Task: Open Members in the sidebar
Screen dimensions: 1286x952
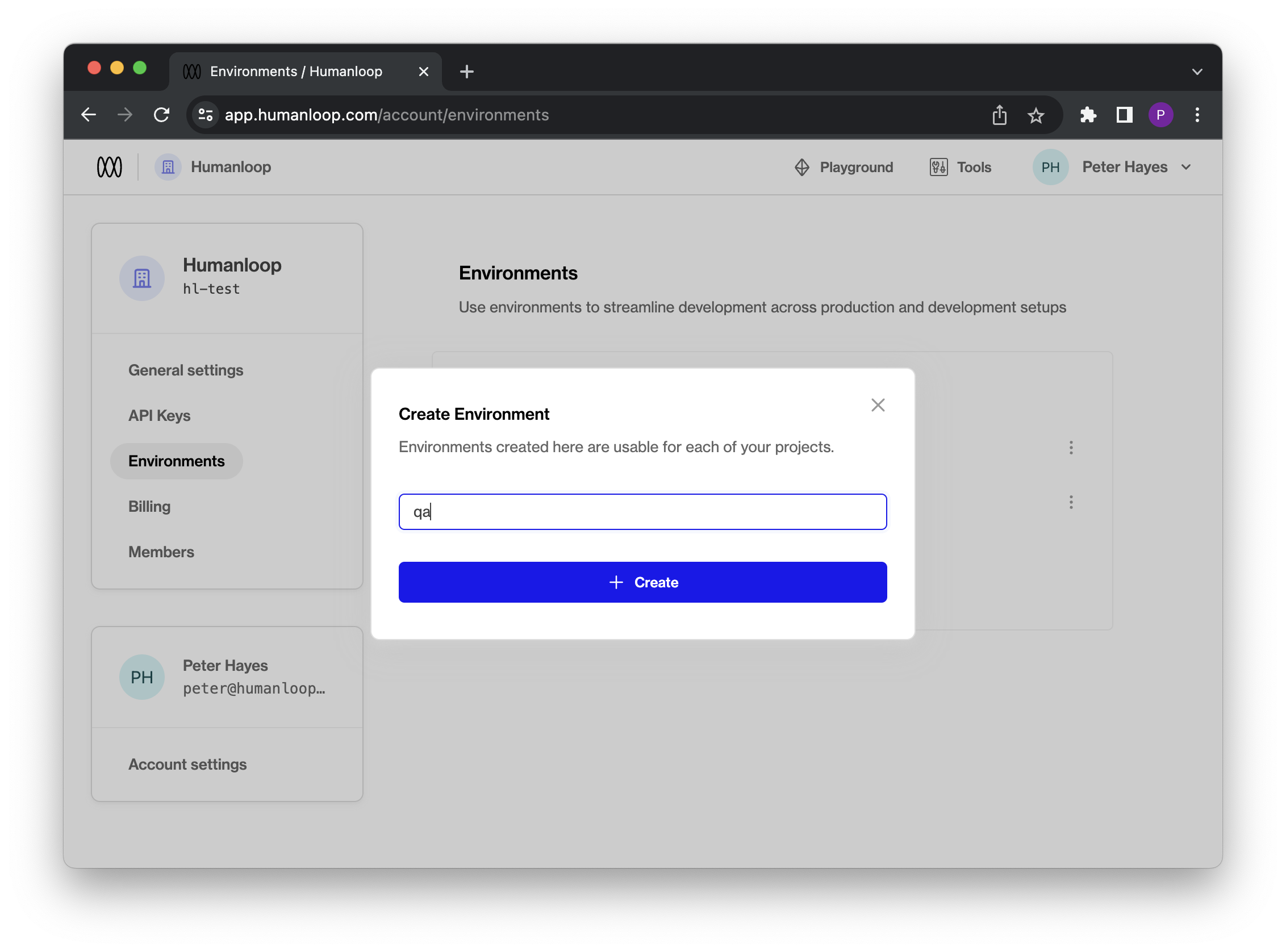Action: [x=161, y=553]
